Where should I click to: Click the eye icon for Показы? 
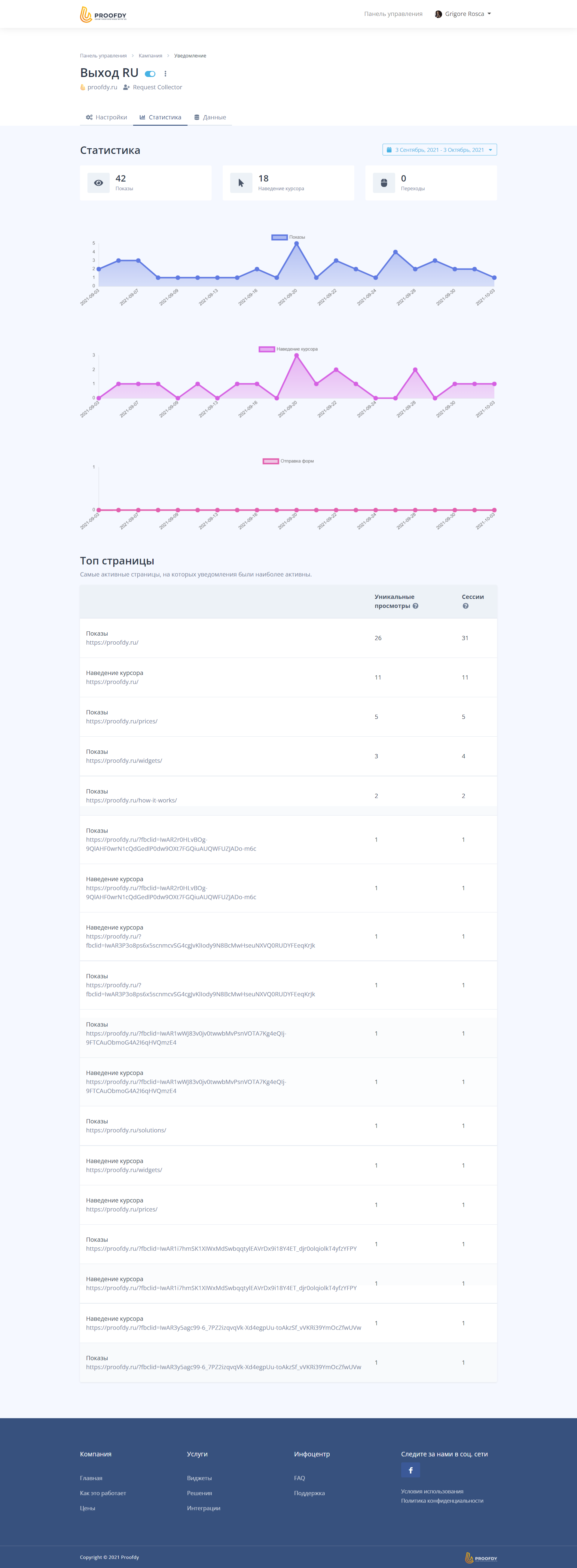(x=99, y=183)
